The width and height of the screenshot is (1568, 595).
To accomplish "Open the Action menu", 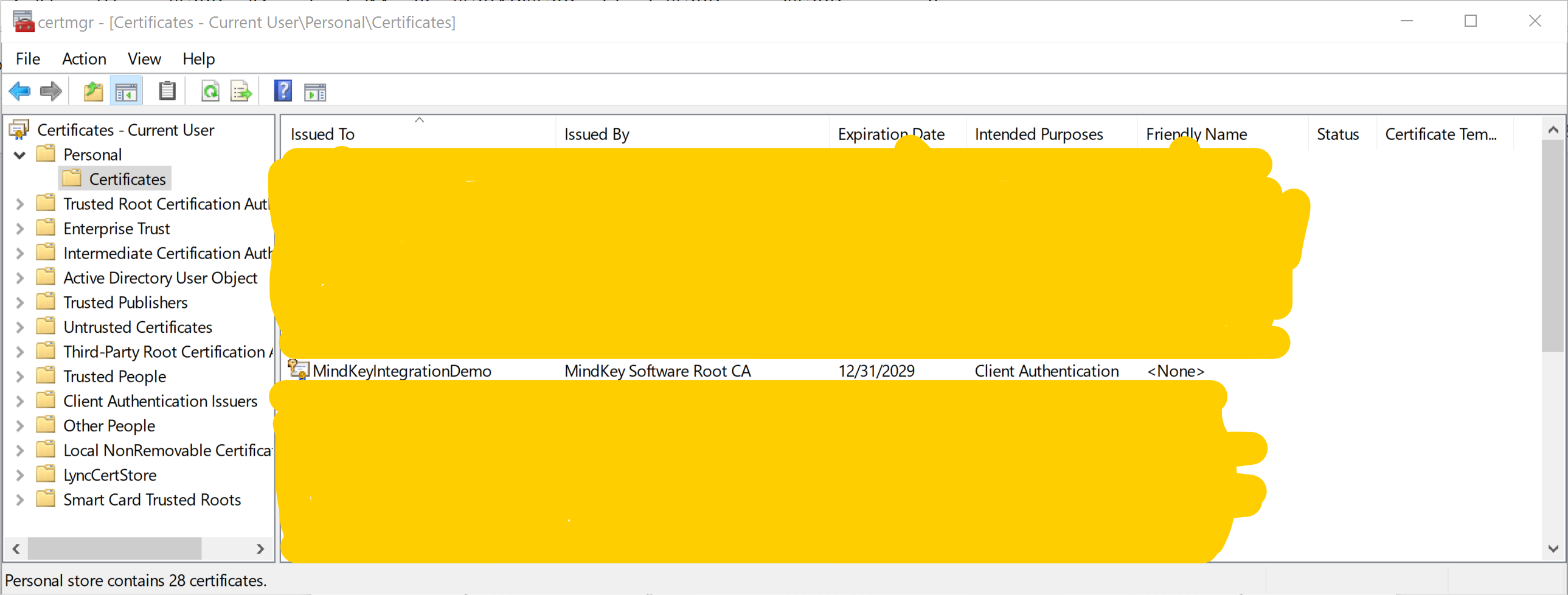I will (84, 59).
